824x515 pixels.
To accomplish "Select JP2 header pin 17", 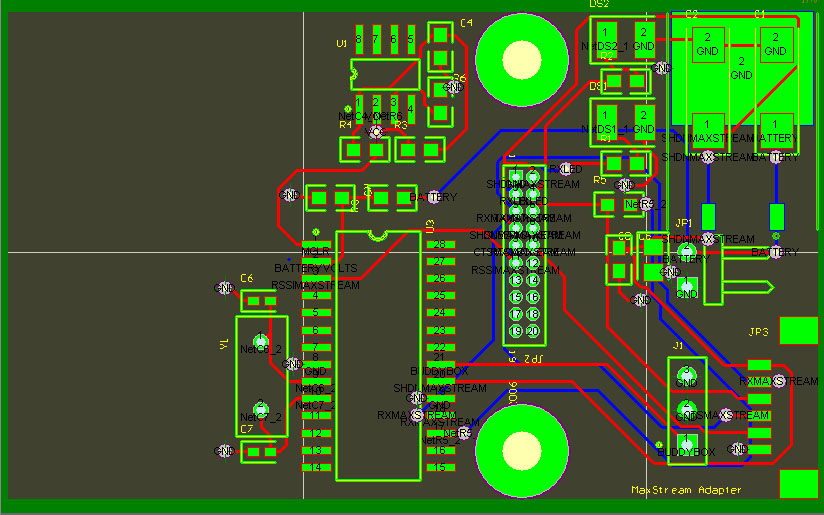I will click(516, 314).
